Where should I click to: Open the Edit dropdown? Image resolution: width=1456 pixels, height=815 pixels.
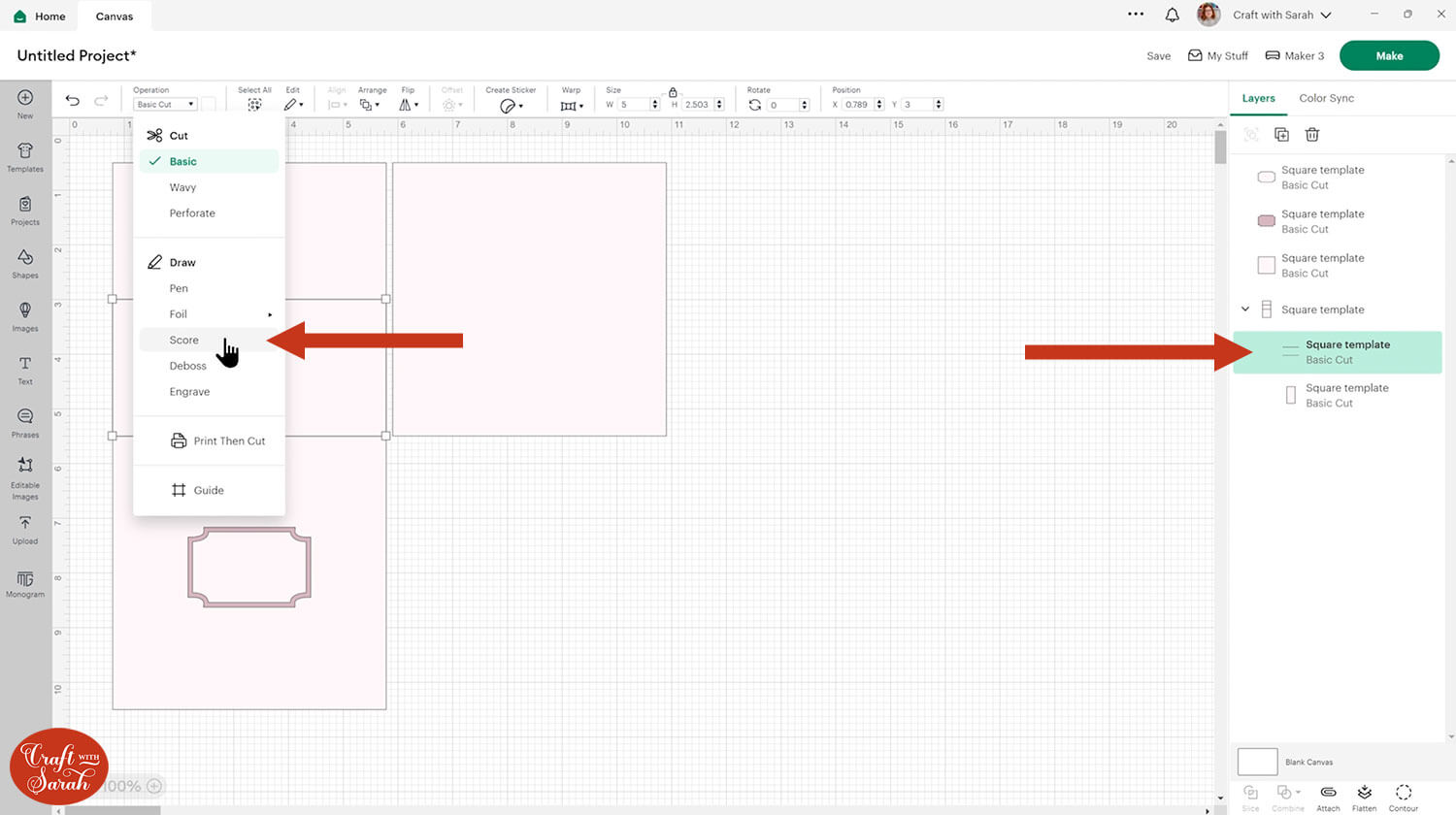(x=293, y=104)
